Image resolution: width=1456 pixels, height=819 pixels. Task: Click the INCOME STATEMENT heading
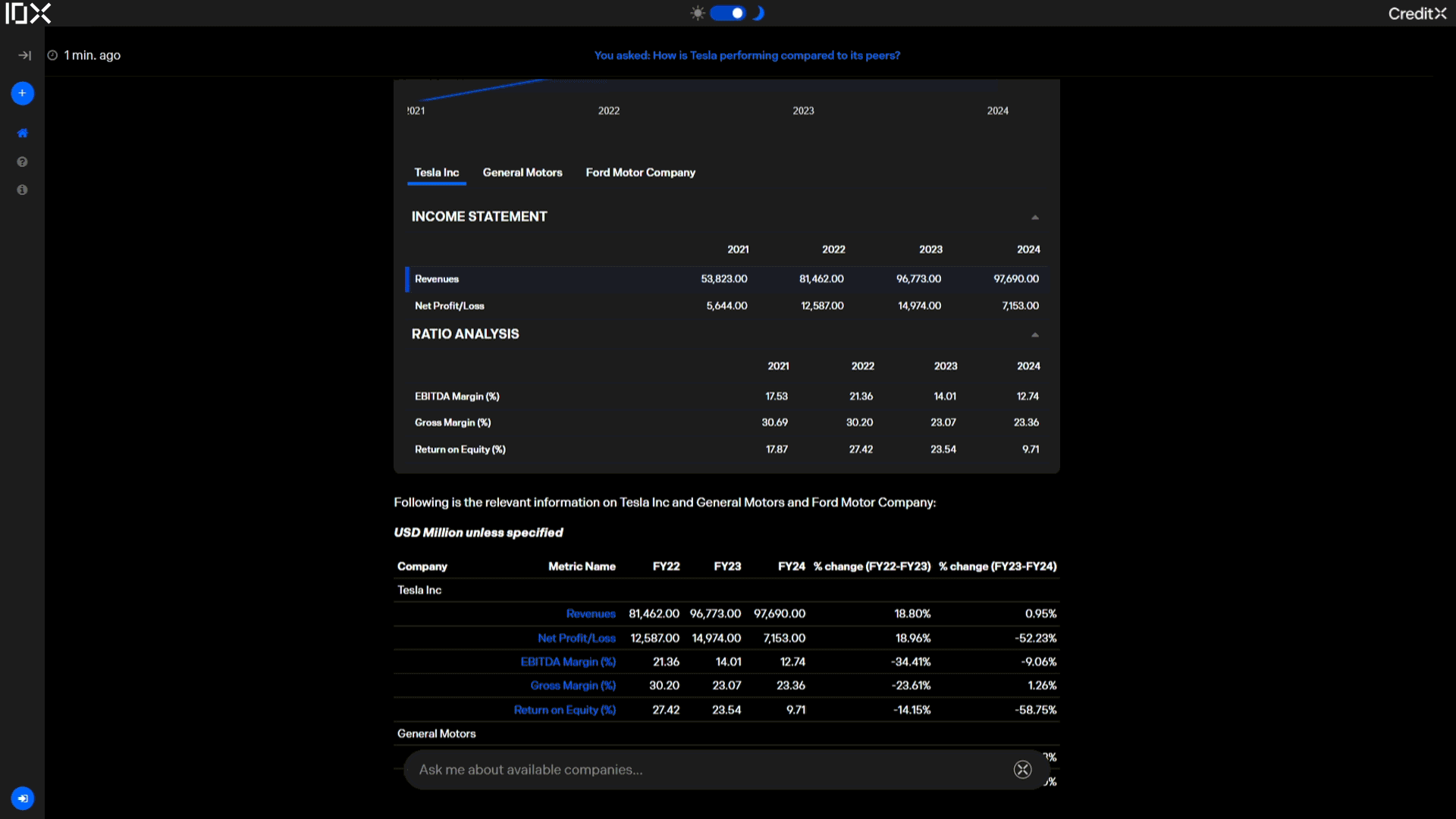pyautogui.click(x=479, y=217)
